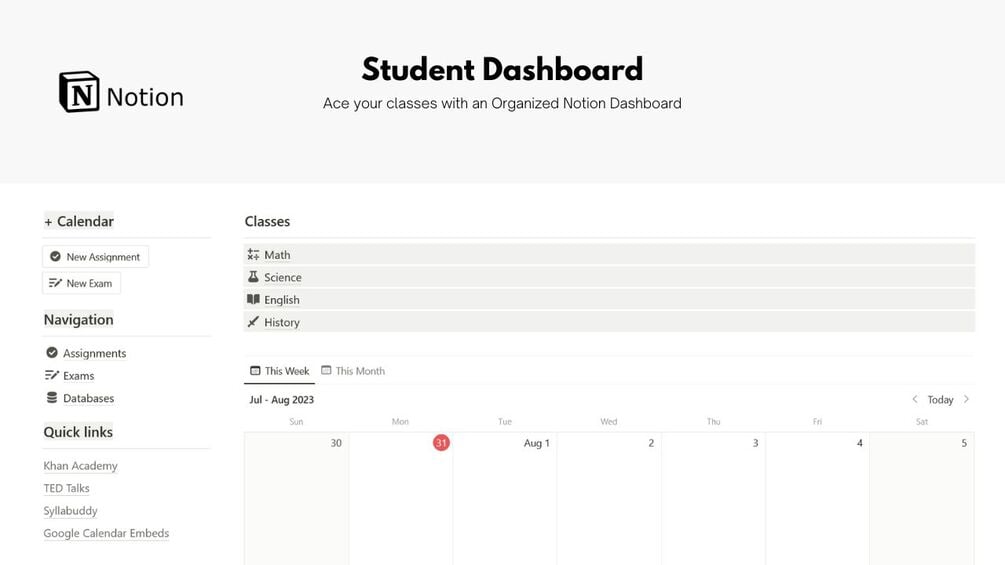
Task: Open the TED Talks quick link
Action: pos(66,489)
